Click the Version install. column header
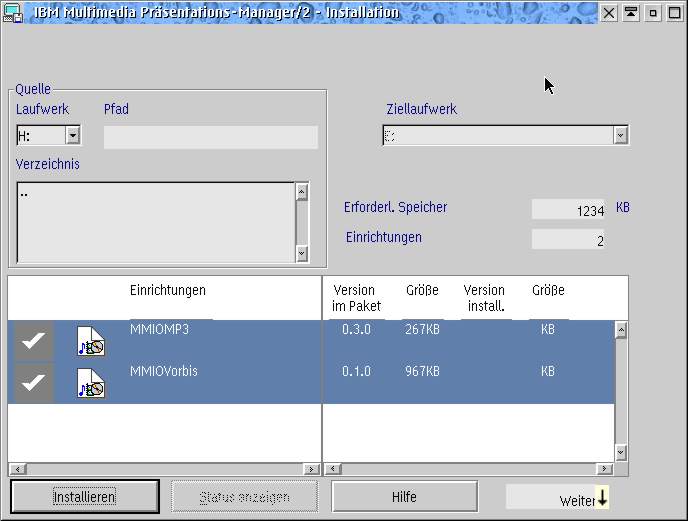Image resolution: width=688 pixels, height=521 pixels. click(484, 298)
